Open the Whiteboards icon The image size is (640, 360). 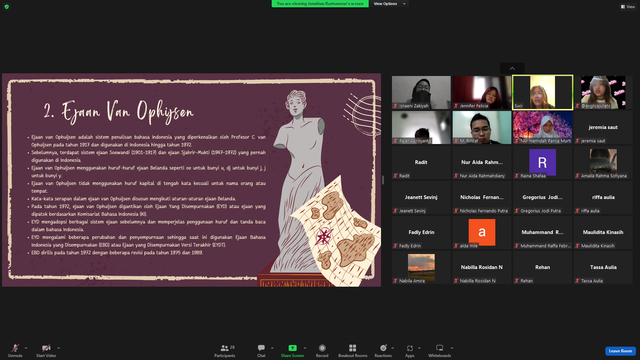click(x=440, y=348)
